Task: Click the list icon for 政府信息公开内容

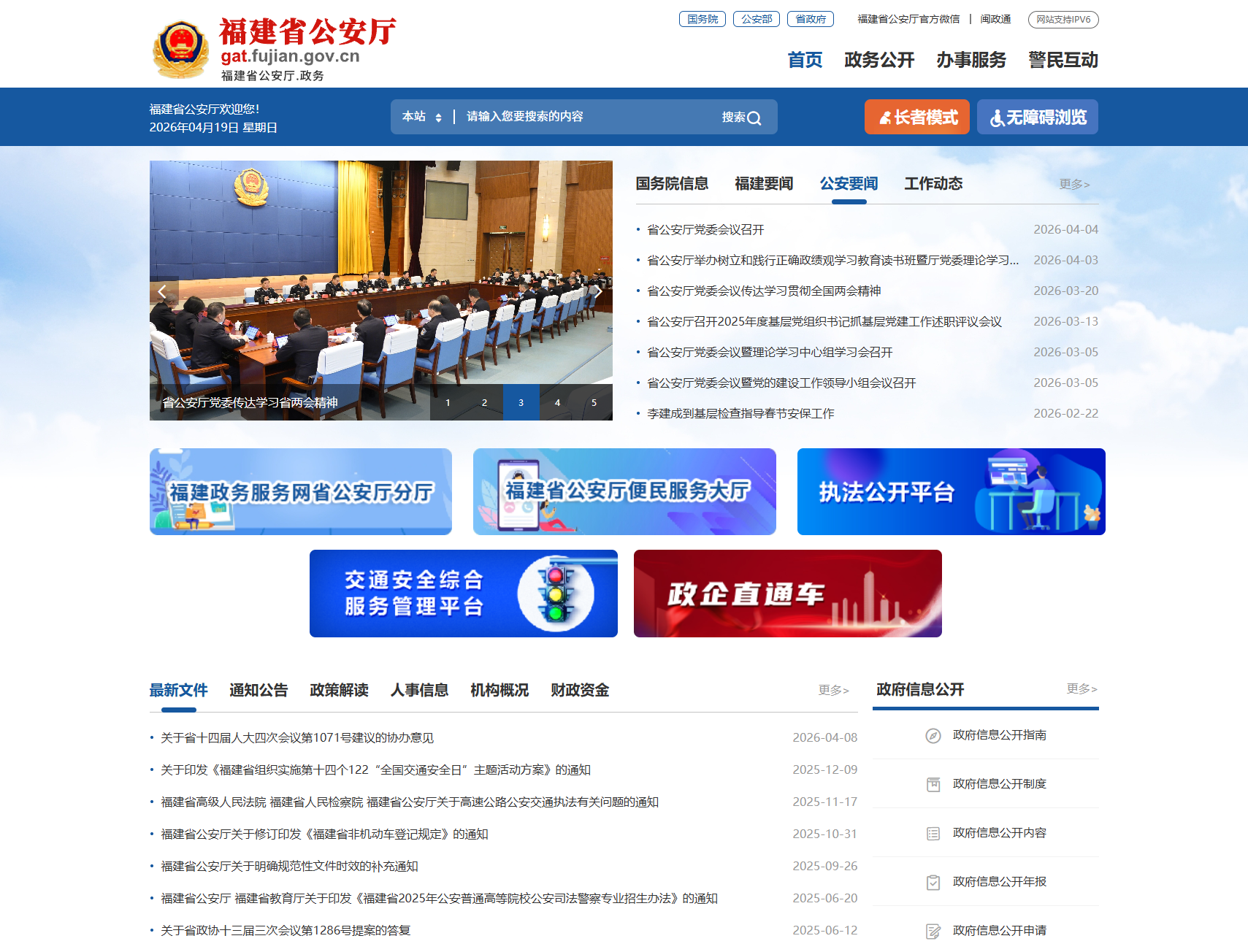Action: coord(932,832)
